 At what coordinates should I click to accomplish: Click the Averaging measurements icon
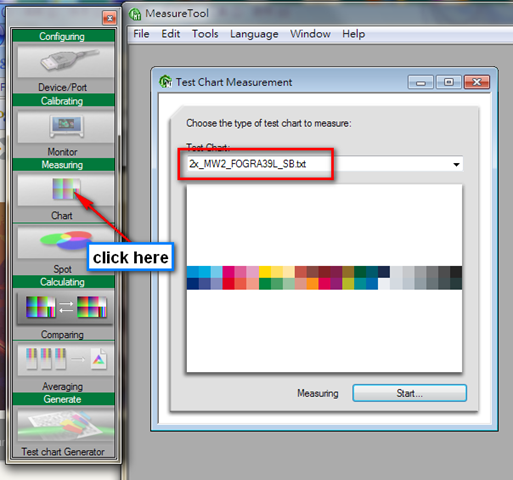click(66, 359)
